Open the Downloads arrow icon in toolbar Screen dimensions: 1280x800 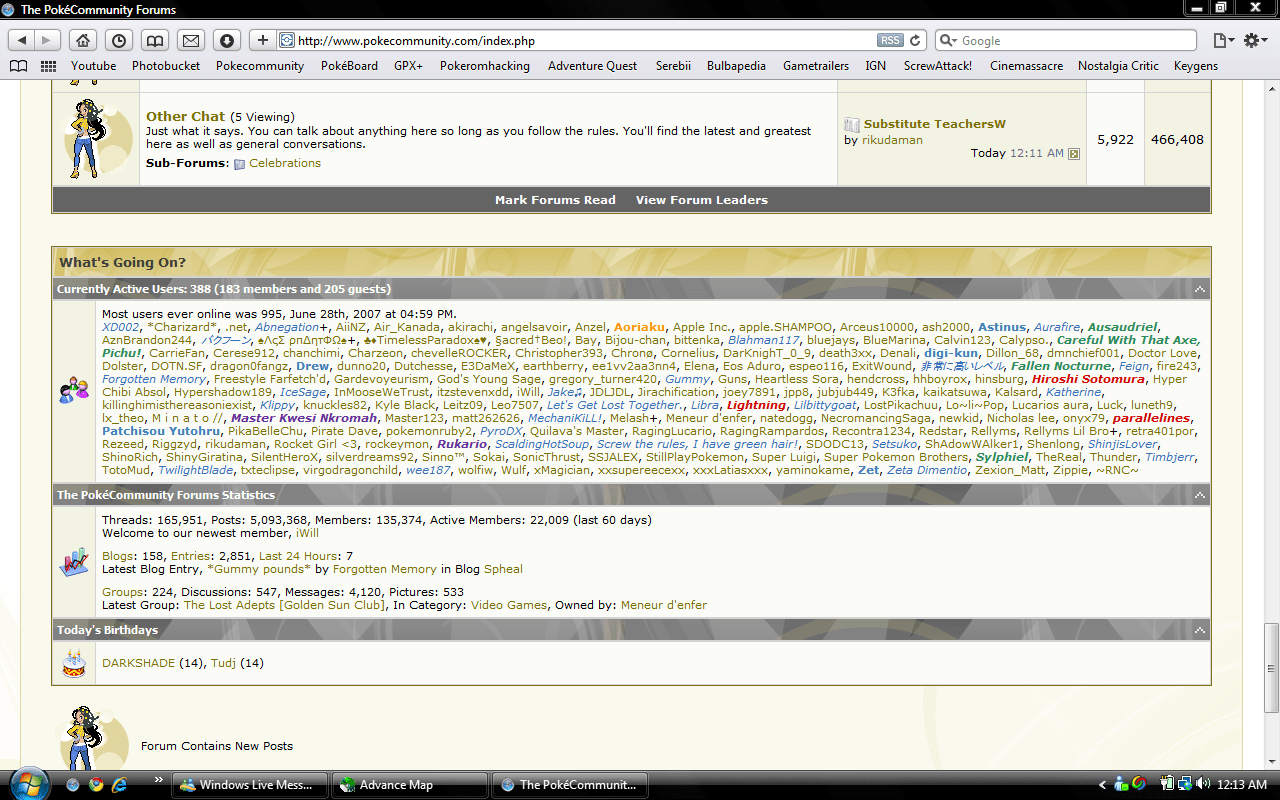coord(227,40)
